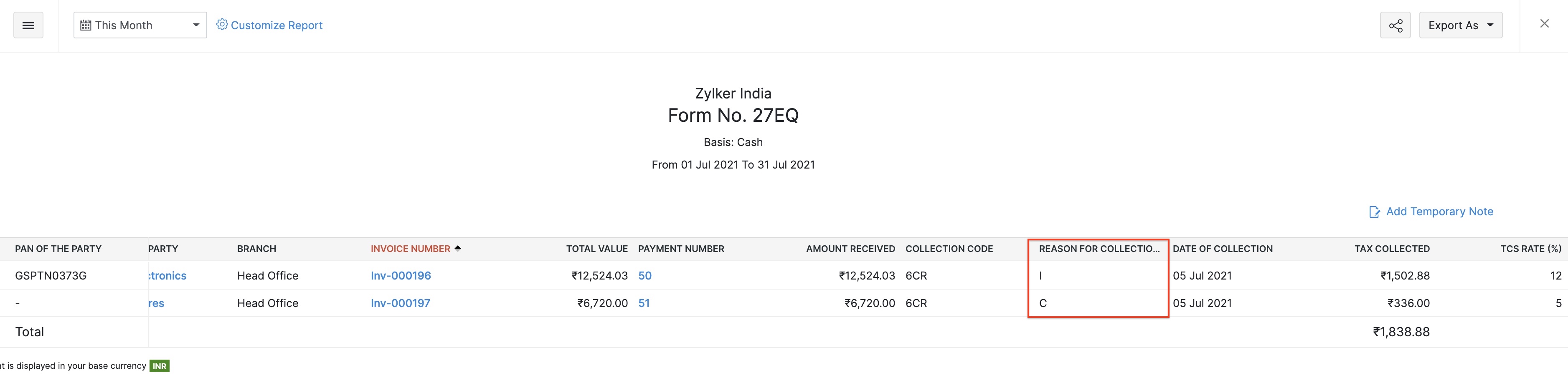Open the hamburger menu

(x=28, y=25)
